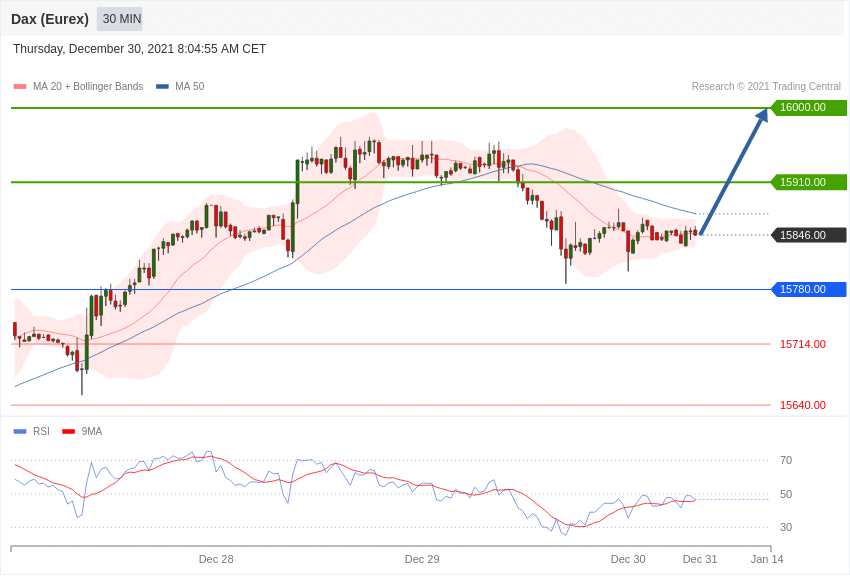The width and height of the screenshot is (850, 576).
Task: Click the red 9MA legend swatch
Action: (68, 432)
